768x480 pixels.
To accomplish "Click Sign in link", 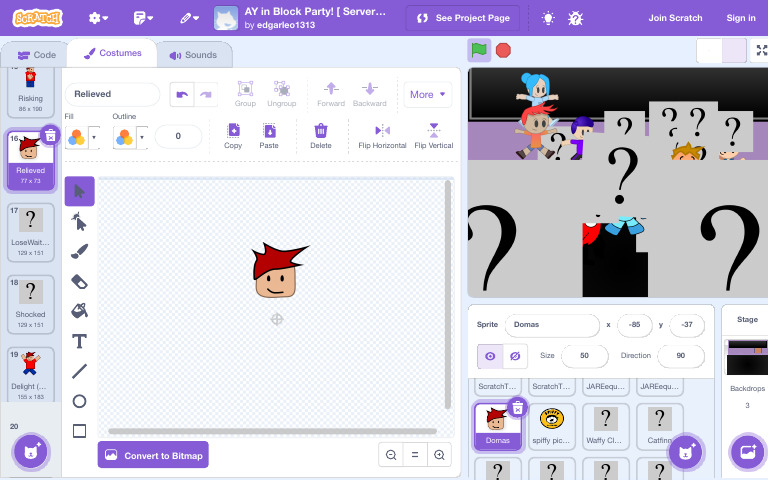I will click(x=741, y=18).
